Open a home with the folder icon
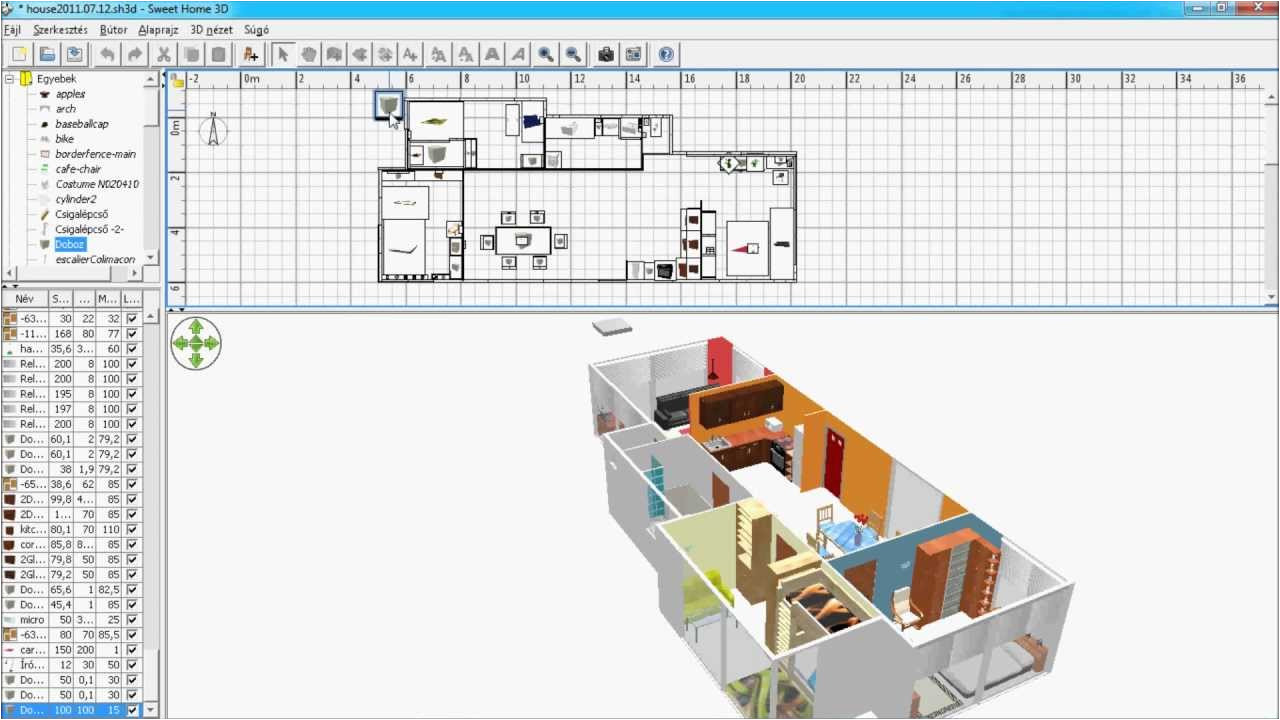The height and width of the screenshot is (720, 1280). 47,54
